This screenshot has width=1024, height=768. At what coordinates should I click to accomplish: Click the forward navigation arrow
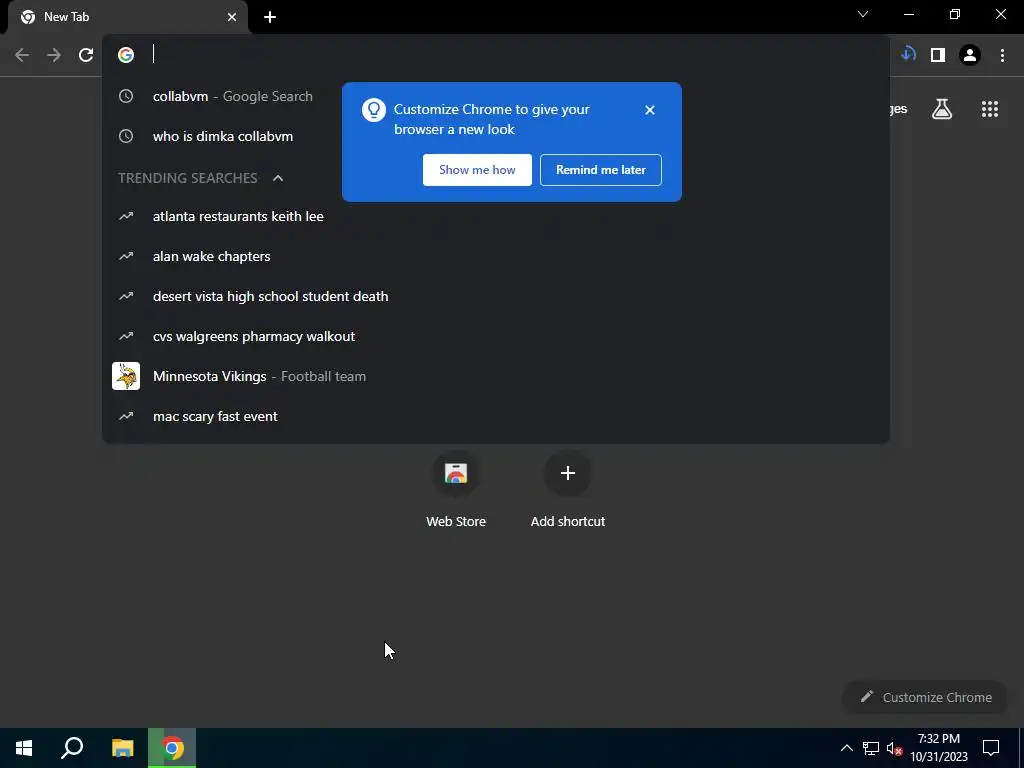(54, 55)
